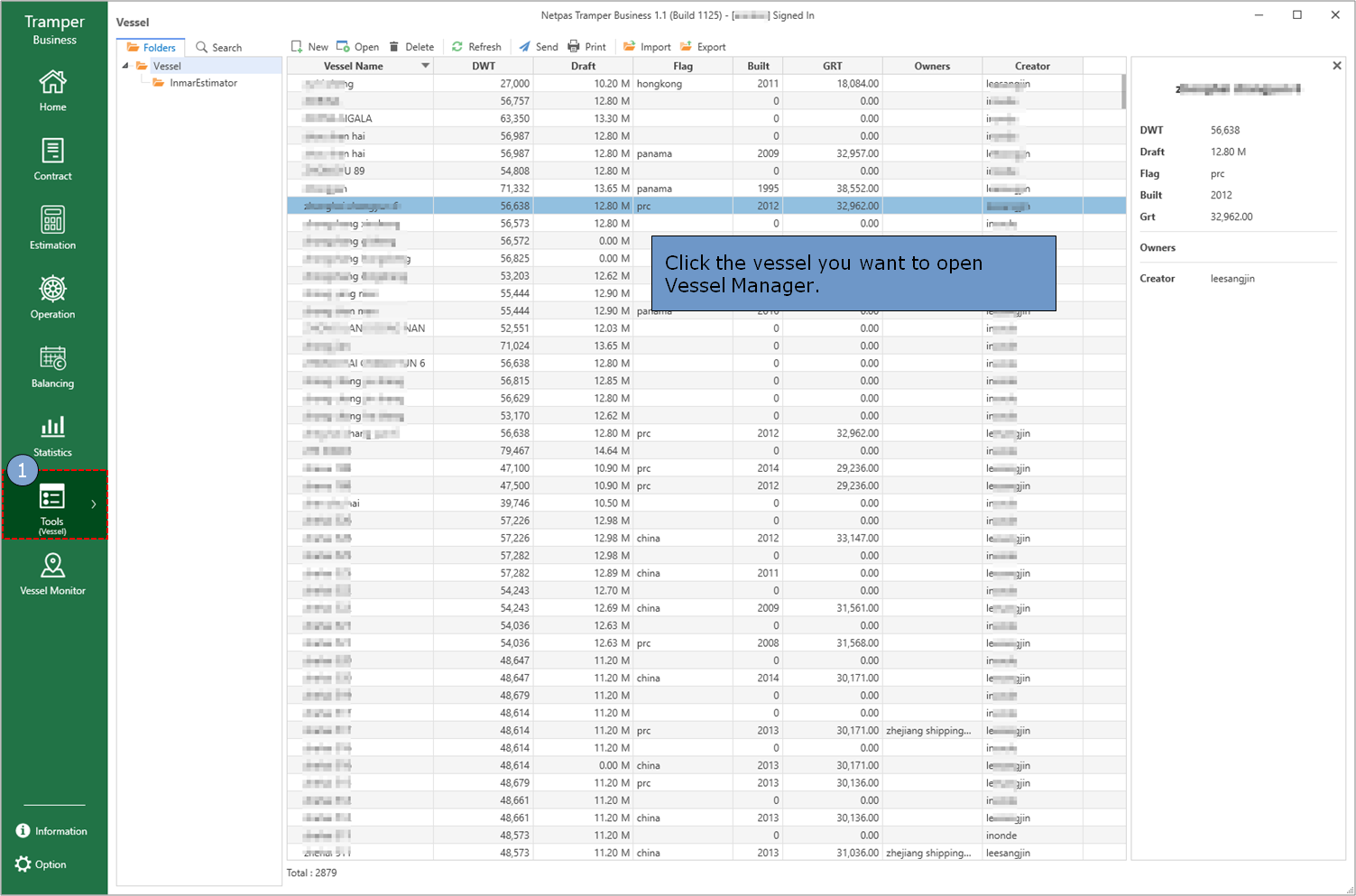Click New to create a vessel
The height and width of the screenshot is (896, 1356).
click(309, 47)
